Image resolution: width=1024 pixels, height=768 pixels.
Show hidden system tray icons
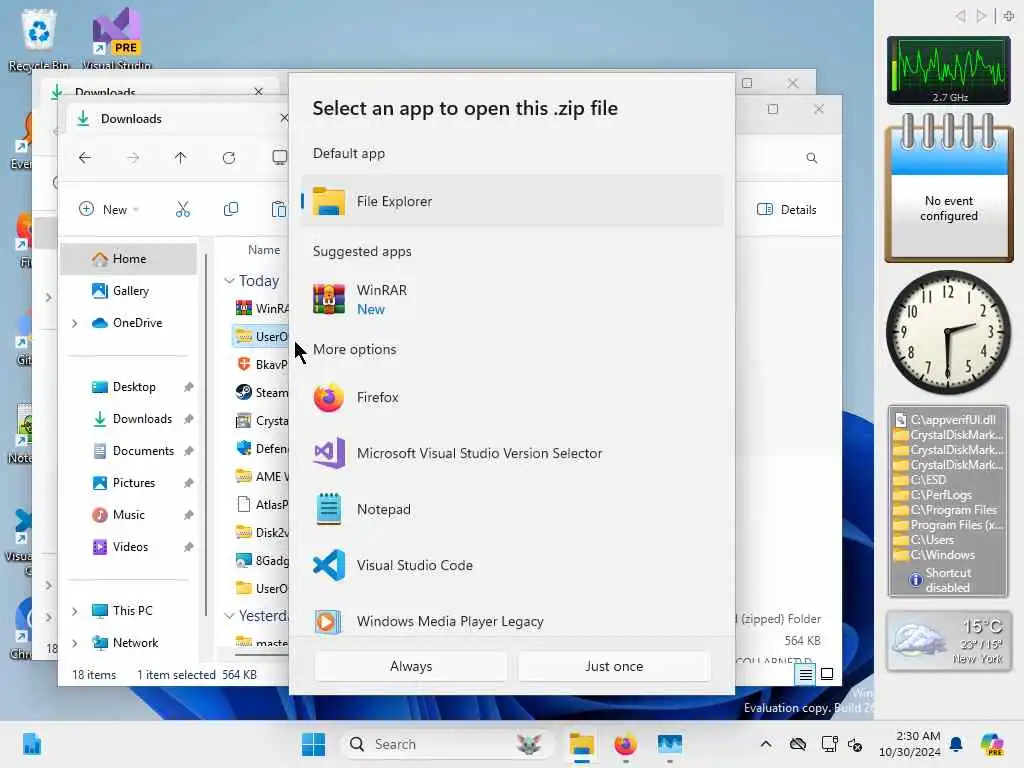coord(766,744)
